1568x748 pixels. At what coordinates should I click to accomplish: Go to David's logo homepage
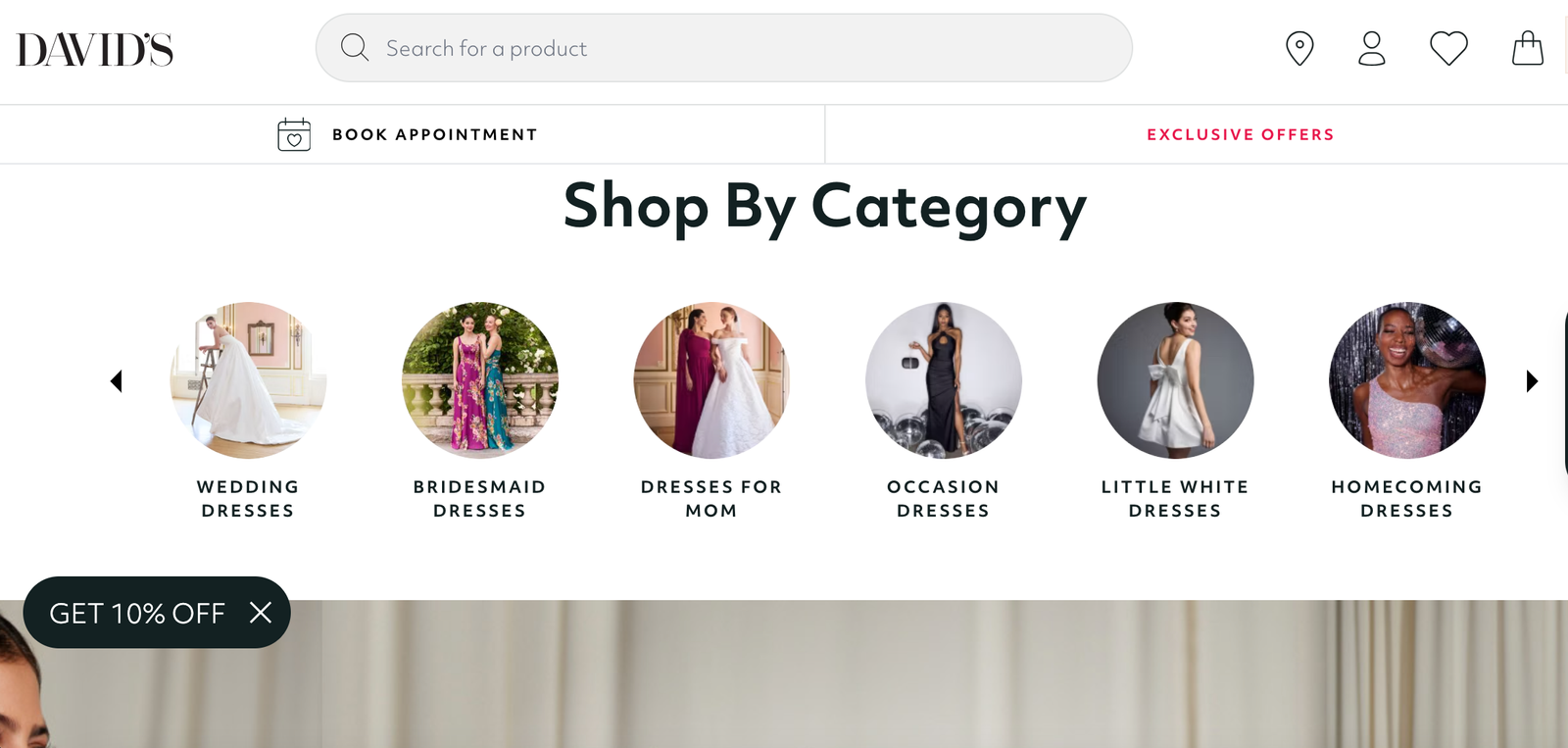95,50
